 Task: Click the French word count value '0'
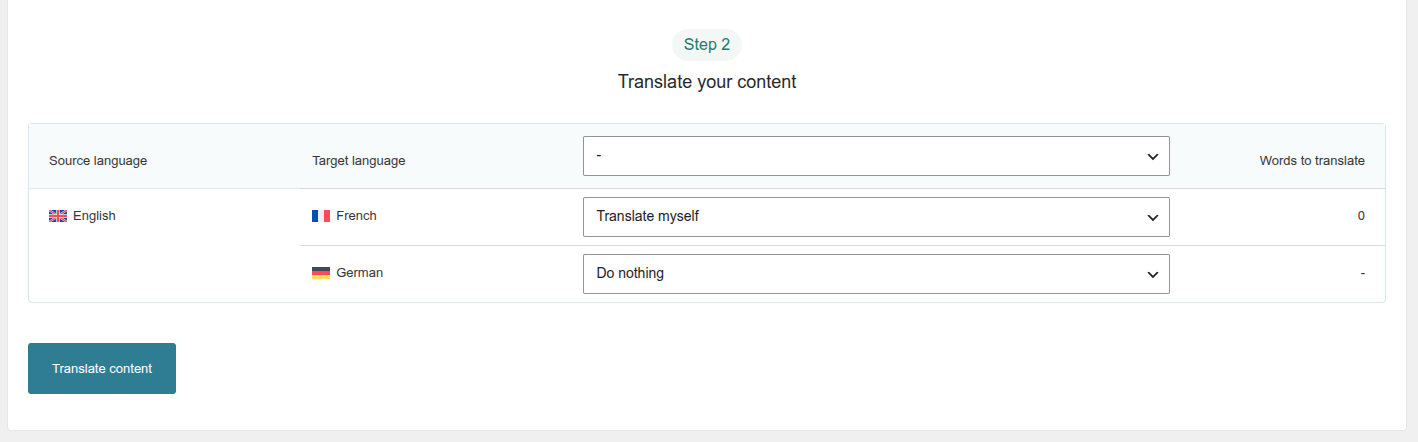pos(1361,216)
